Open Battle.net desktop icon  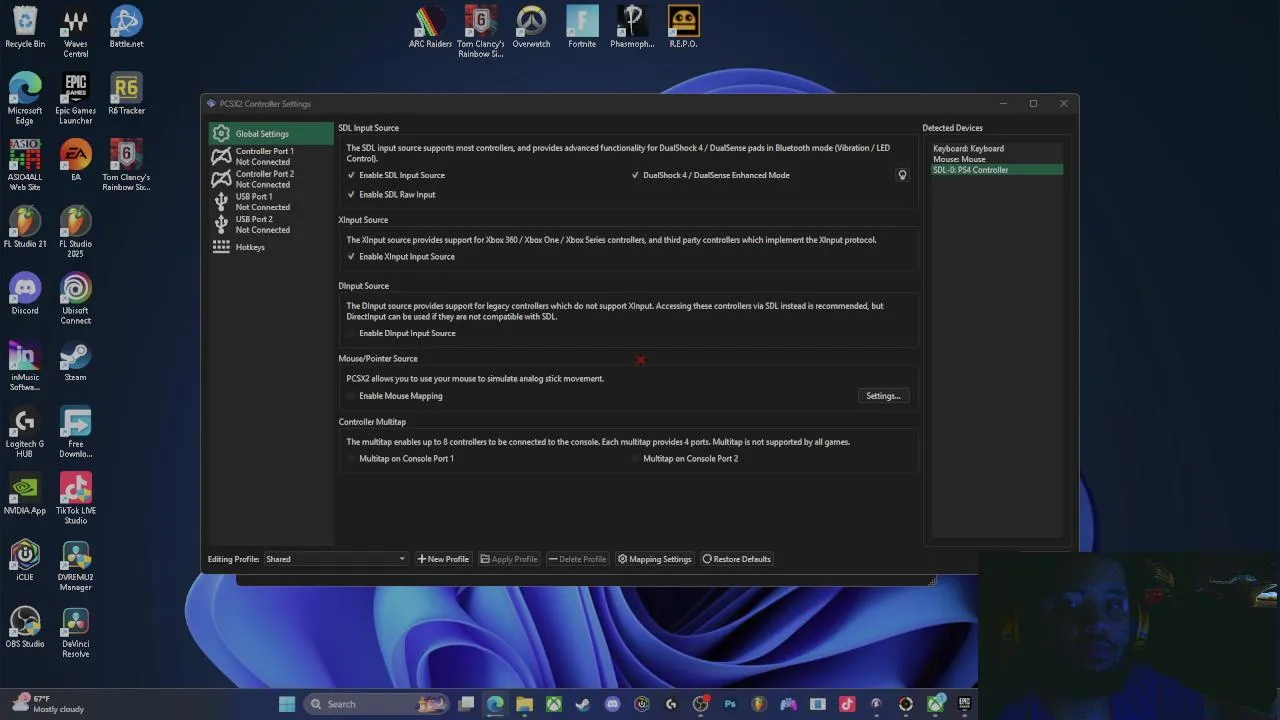point(126,28)
